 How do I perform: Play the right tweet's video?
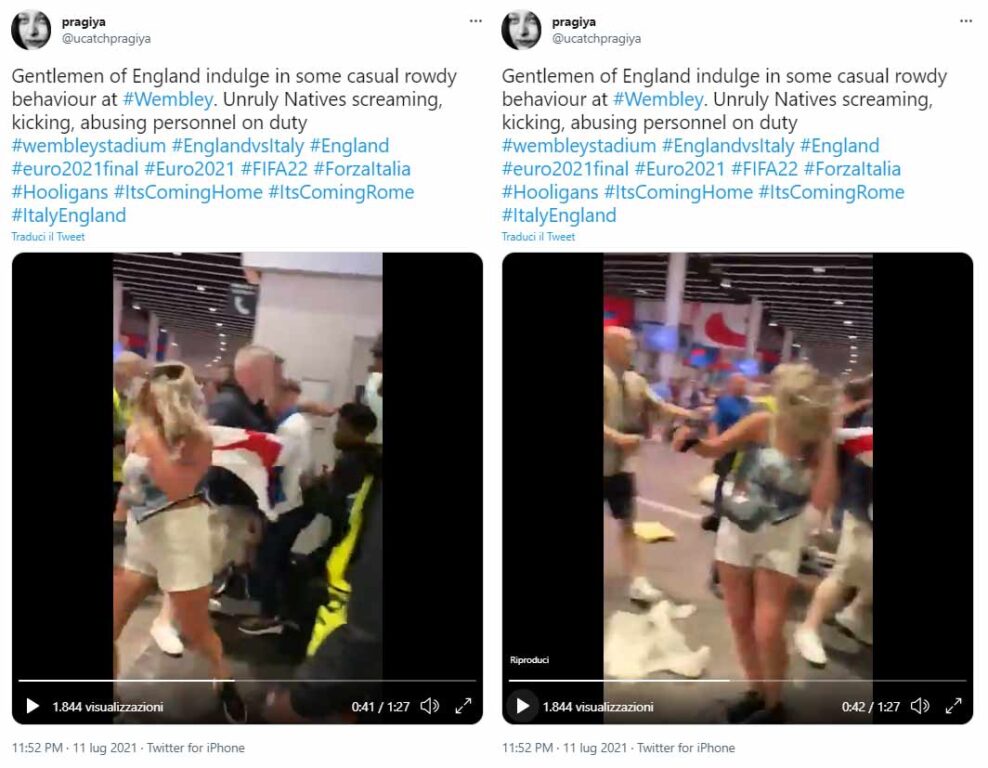(x=523, y=706)
